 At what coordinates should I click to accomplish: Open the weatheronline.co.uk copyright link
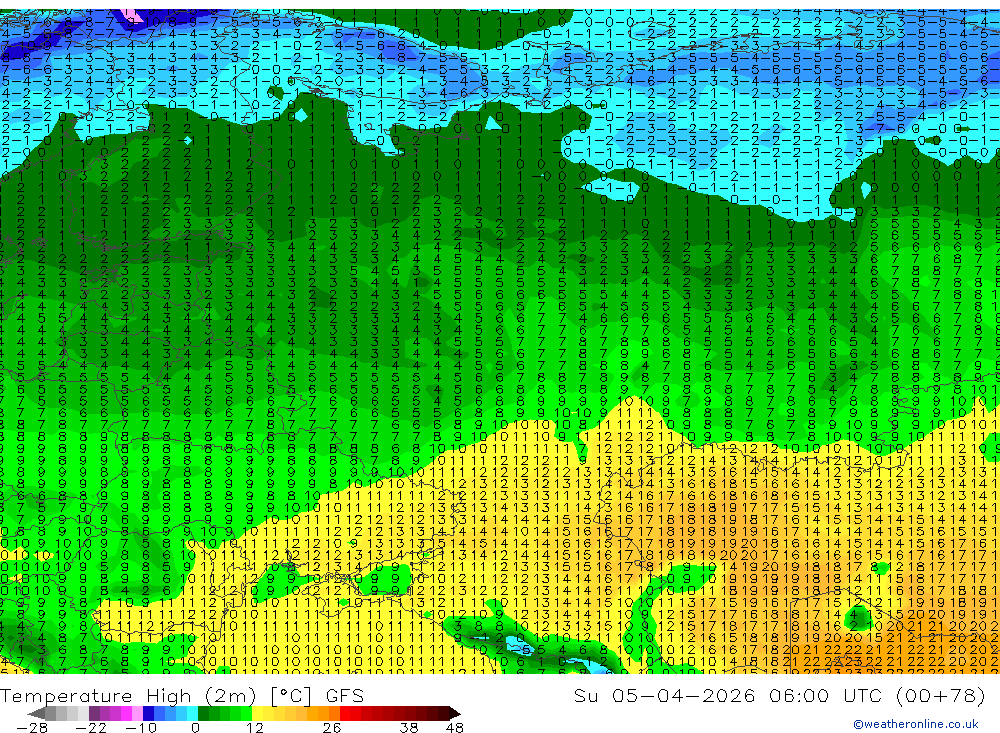click(x=916, y=724)
